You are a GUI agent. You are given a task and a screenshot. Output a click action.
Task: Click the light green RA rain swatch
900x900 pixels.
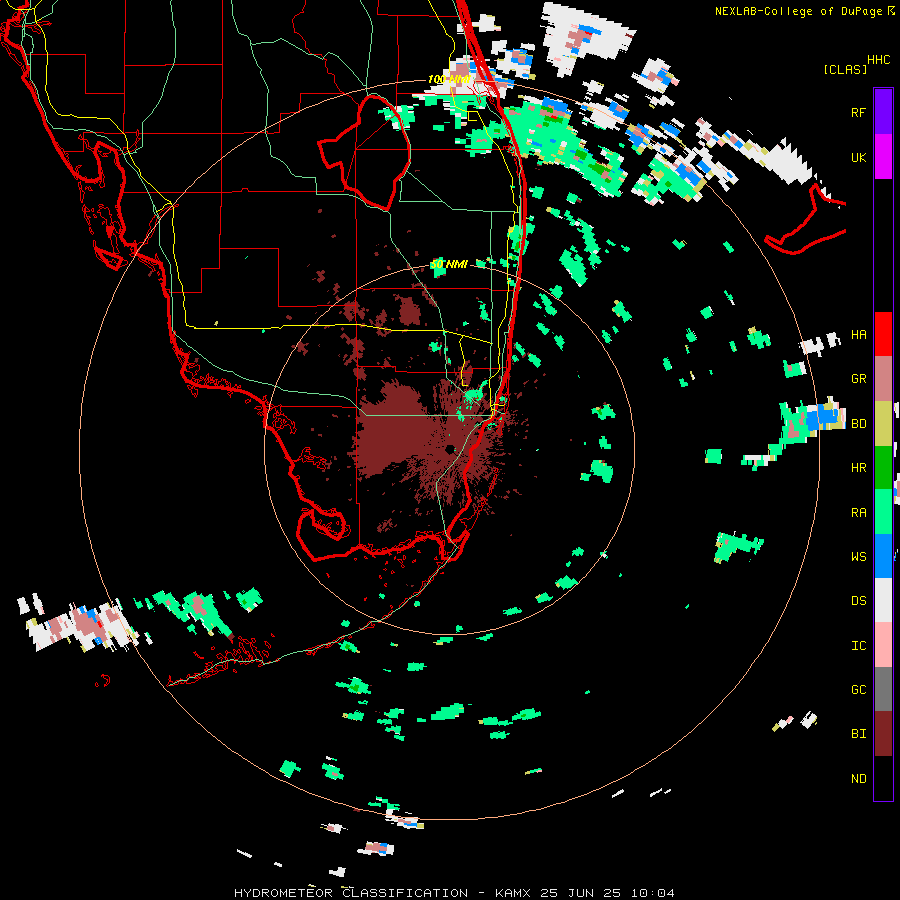coord(883,512)
